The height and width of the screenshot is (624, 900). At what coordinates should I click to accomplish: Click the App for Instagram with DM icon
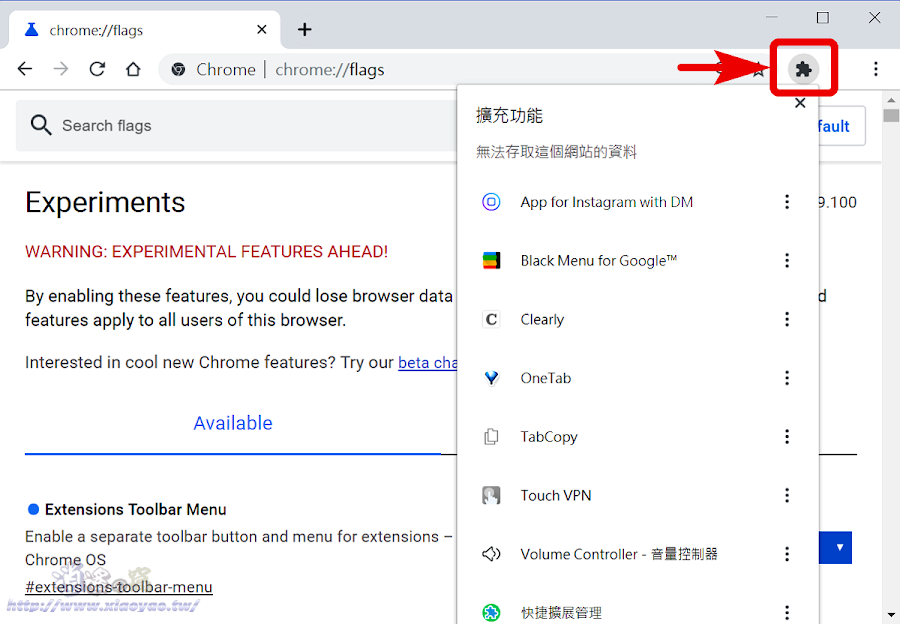coord(491,202)
